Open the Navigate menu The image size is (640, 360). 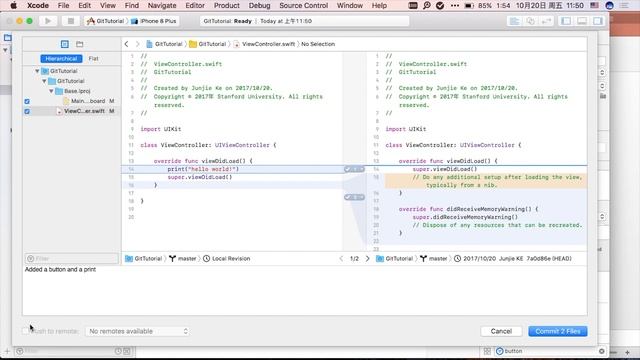pyautogui.click(x=162, y=5)
